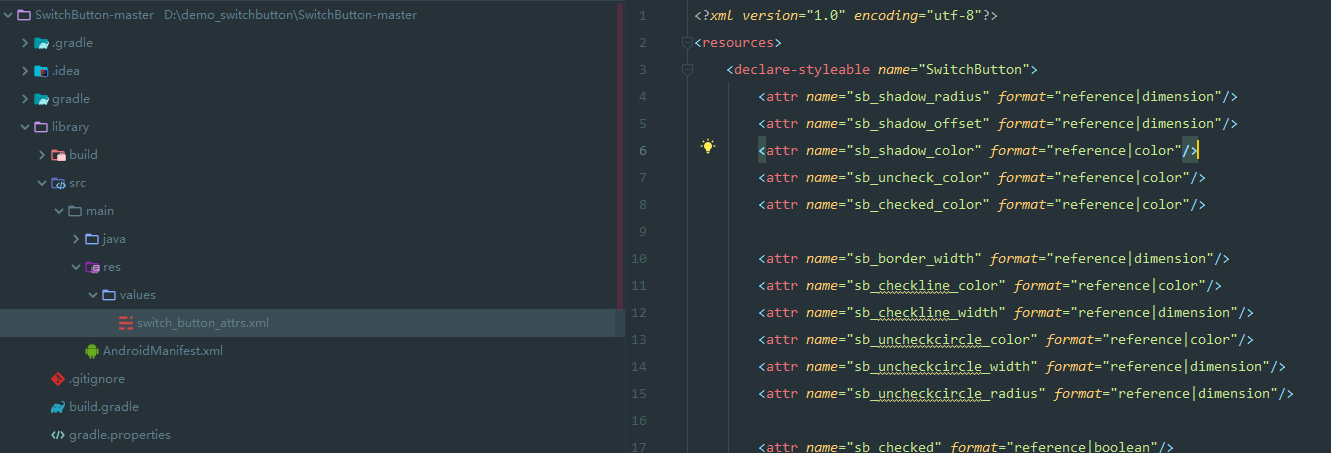Open build.gradle in the tree
The width and height of the screenshot is (1331, 453).
click(104, 407)
